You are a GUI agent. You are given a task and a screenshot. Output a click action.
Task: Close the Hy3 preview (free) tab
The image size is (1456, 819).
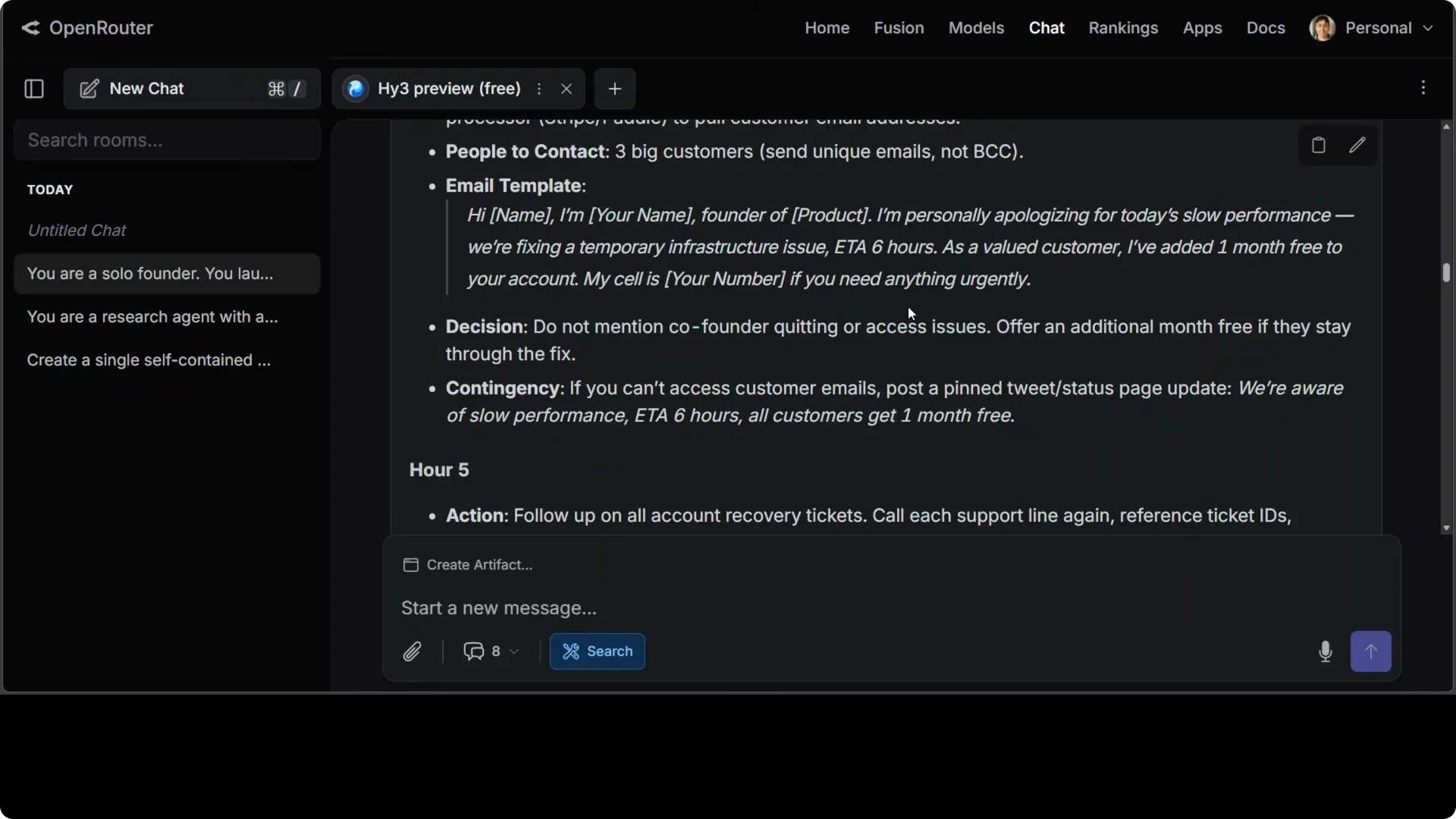566,89
